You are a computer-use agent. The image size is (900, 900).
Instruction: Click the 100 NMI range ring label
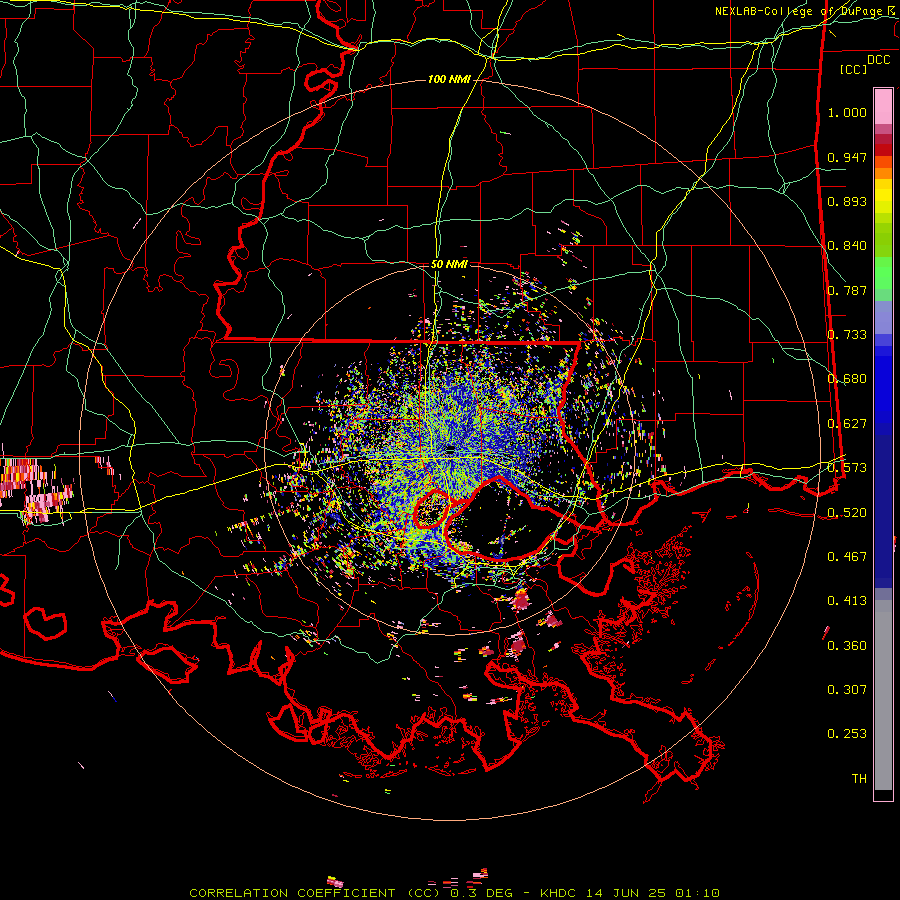[449, 79]
